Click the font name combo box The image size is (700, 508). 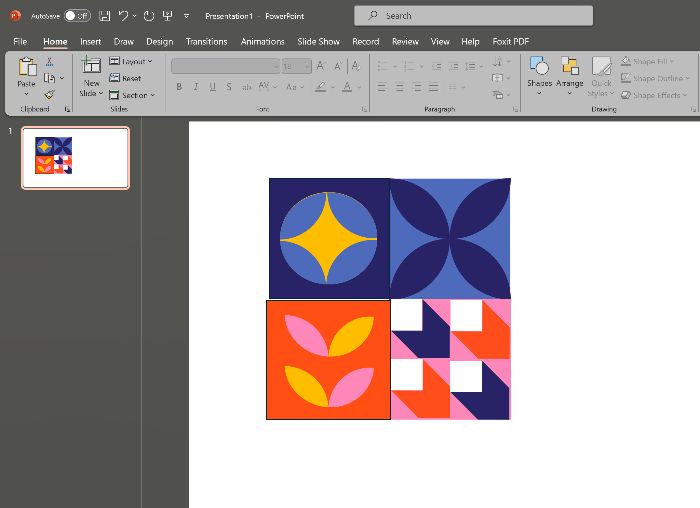225,66
